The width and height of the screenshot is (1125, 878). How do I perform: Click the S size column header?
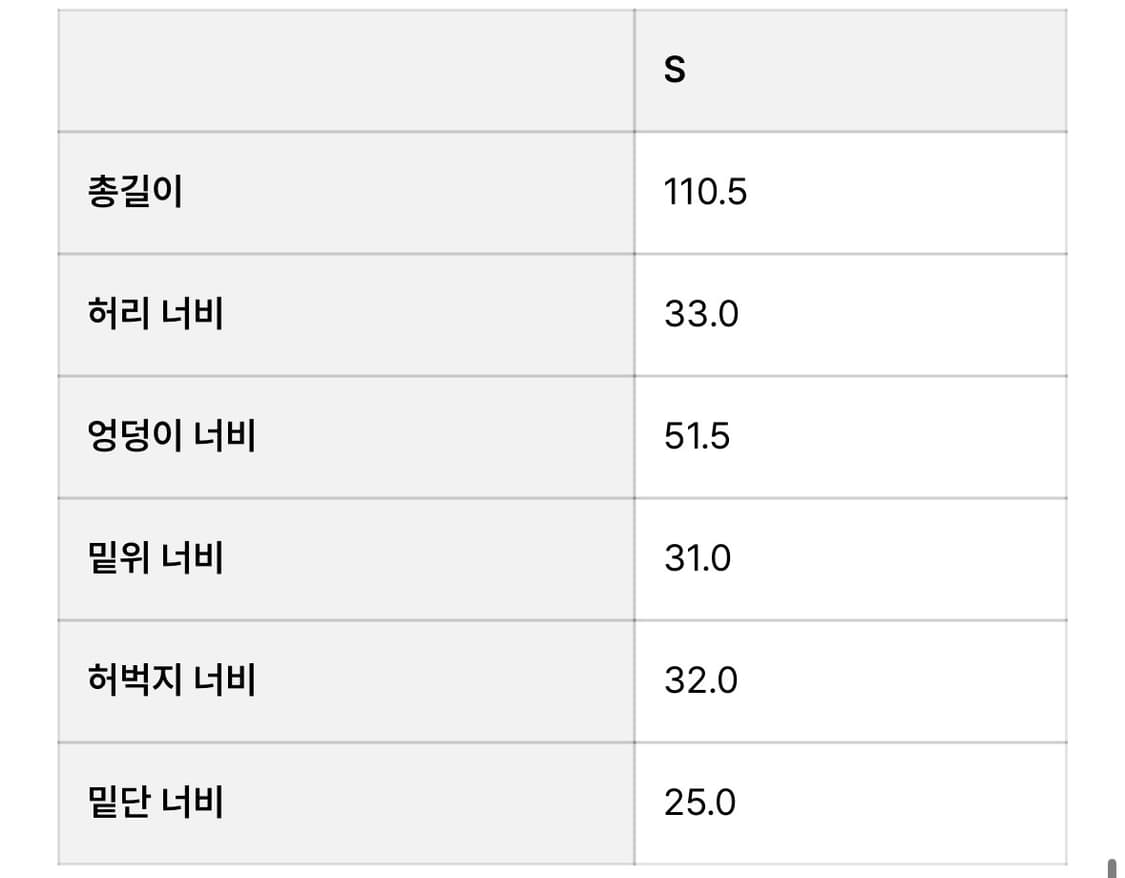pos(675,71)
